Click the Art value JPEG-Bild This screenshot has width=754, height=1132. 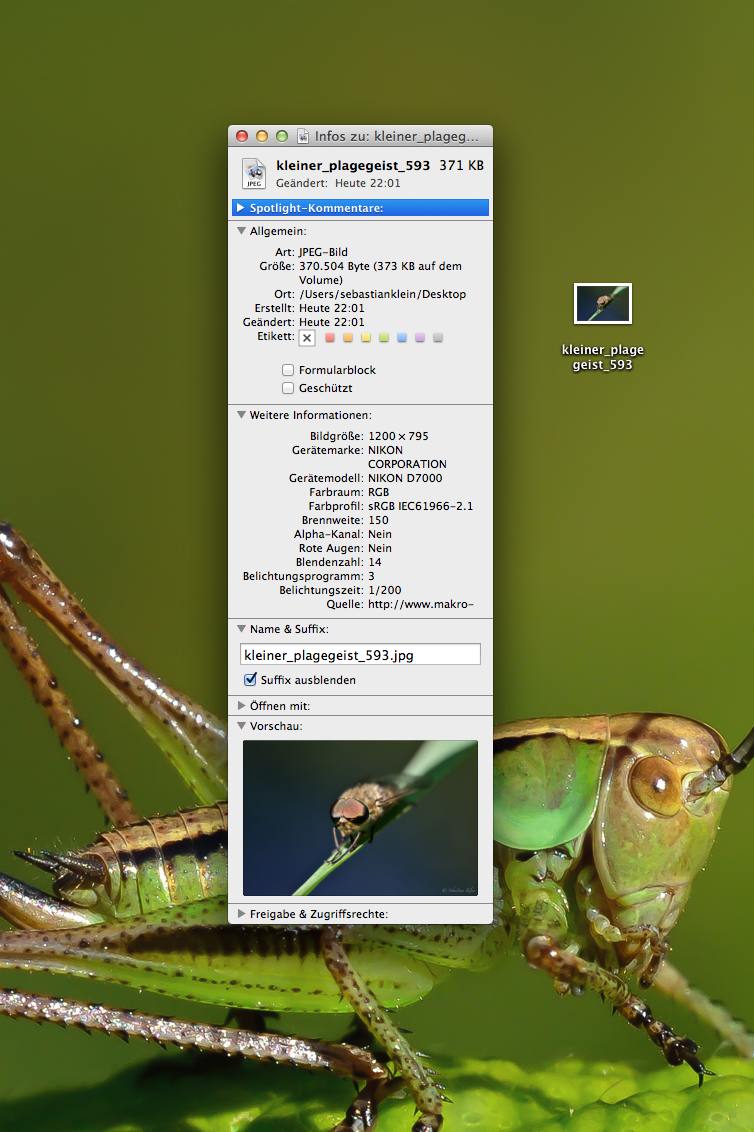click(324, 252)
